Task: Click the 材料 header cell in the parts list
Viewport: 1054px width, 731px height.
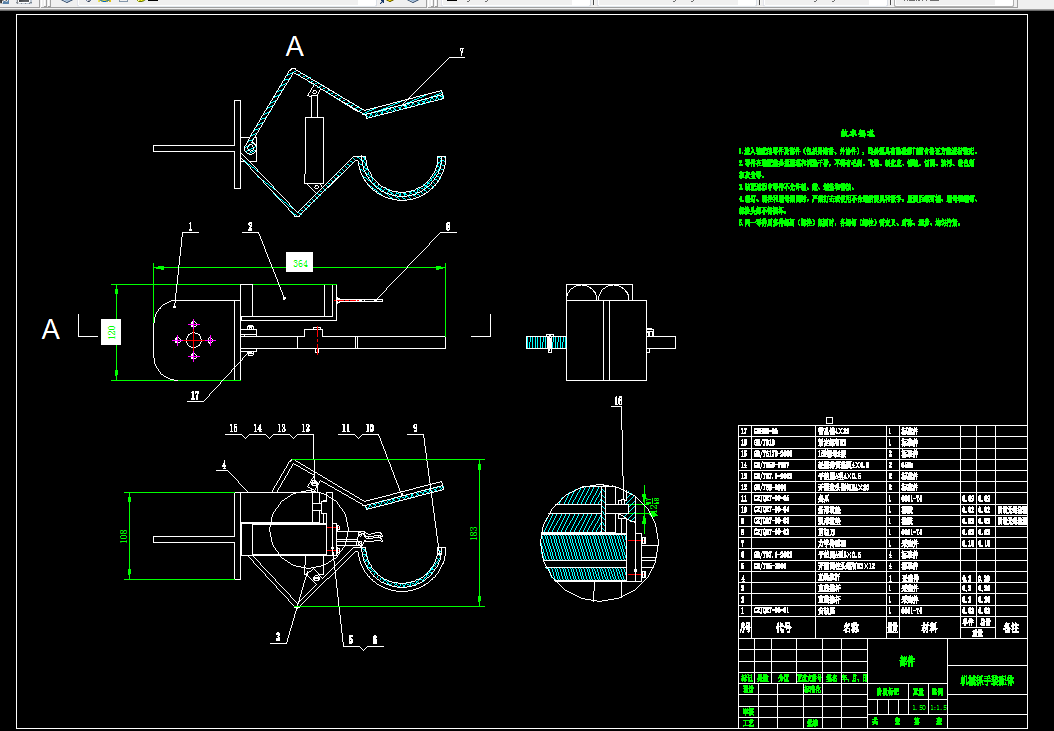Action: click(929, 627)
